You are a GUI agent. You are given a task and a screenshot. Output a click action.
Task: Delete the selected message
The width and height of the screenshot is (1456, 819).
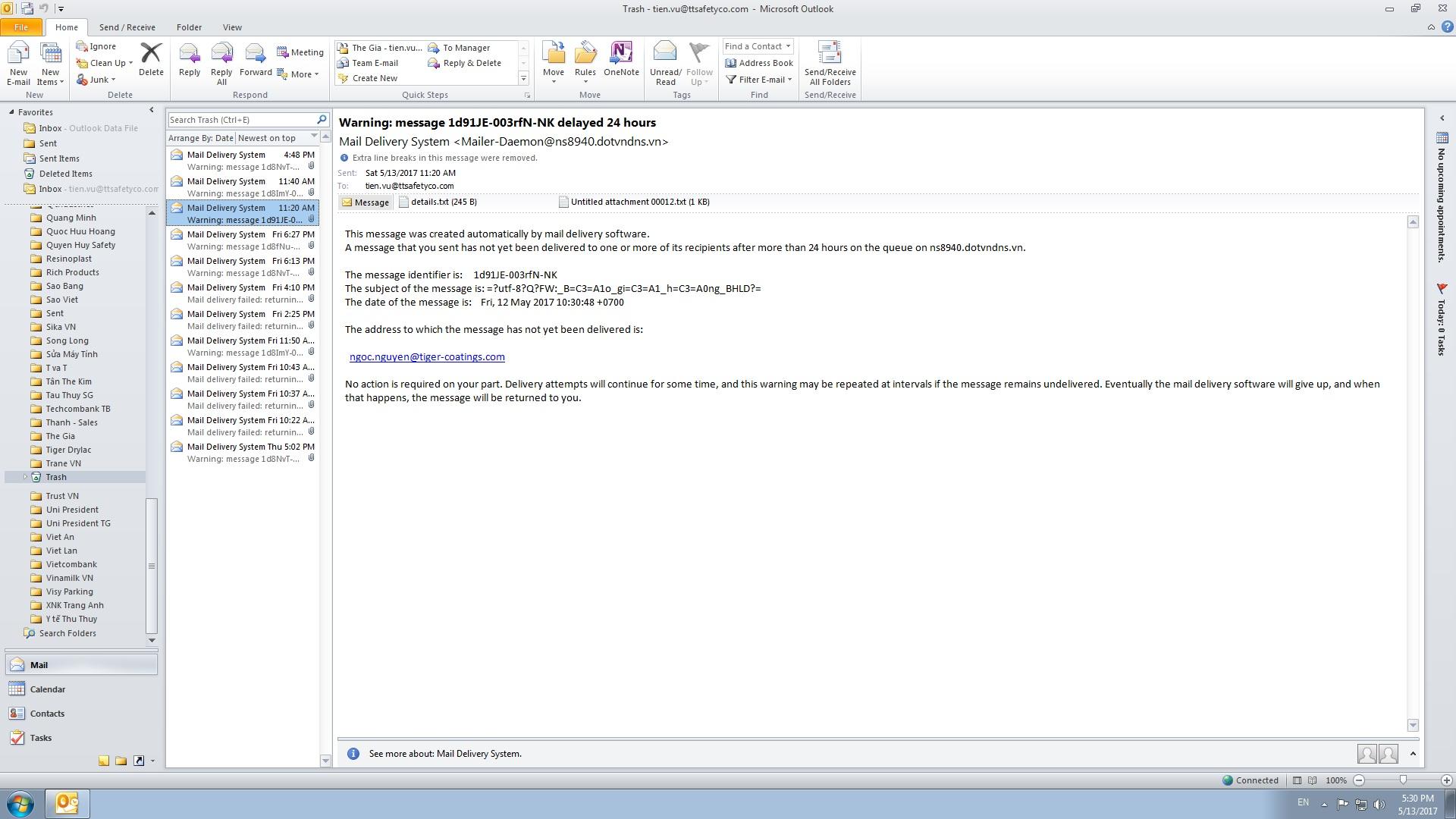(x=151, y=59)
